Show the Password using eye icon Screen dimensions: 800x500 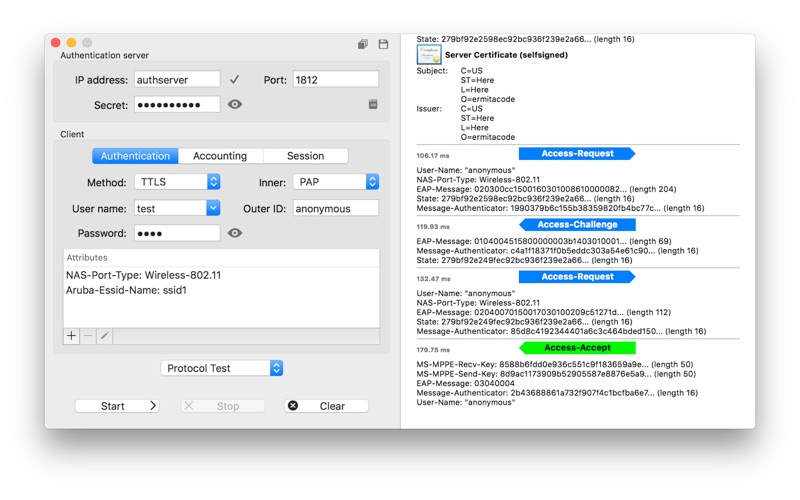pyautogui.click(x=235, y=233)
